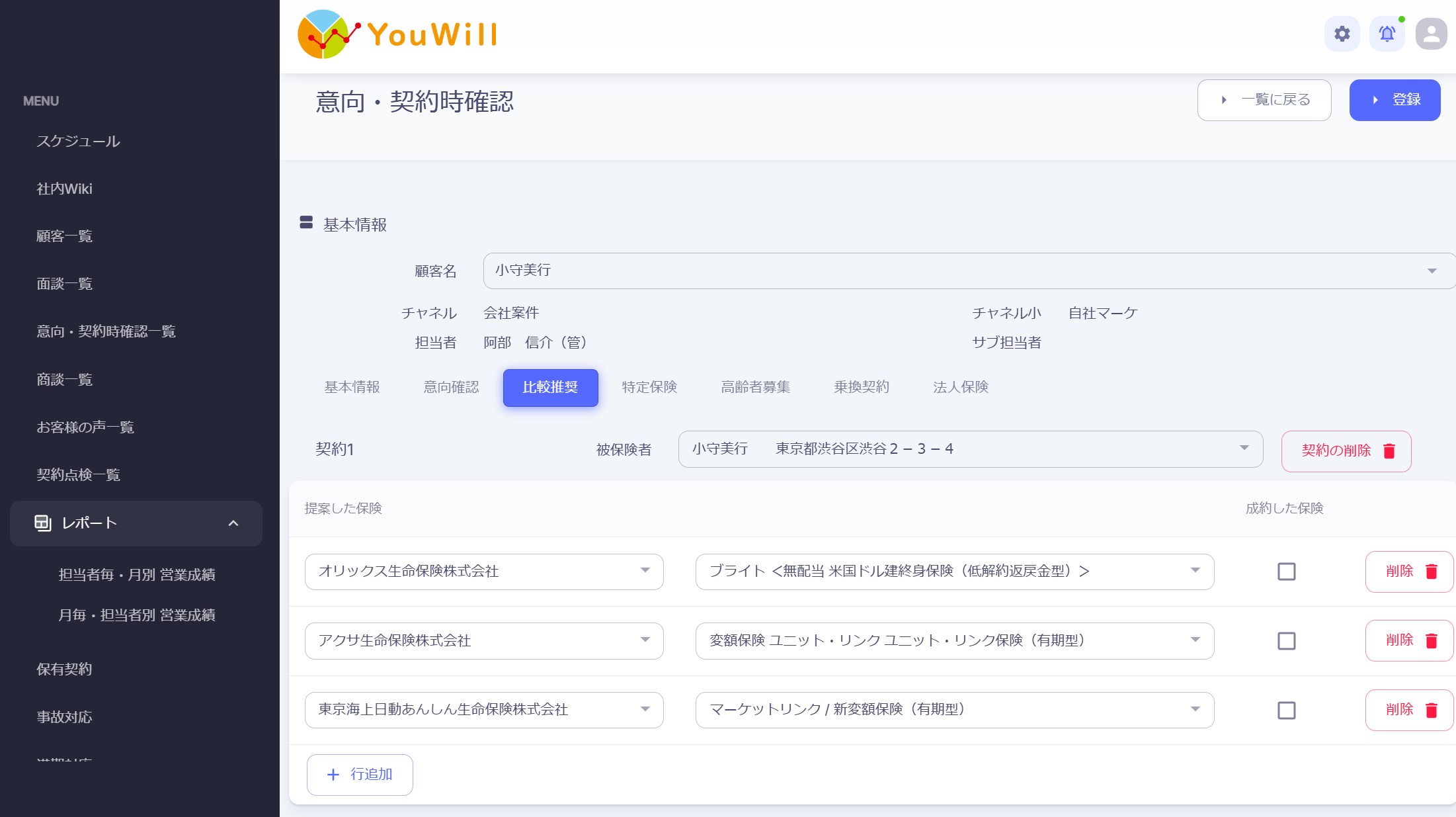Tick 成約 checkbox for オリックス生命 row

coord(1286,572)
